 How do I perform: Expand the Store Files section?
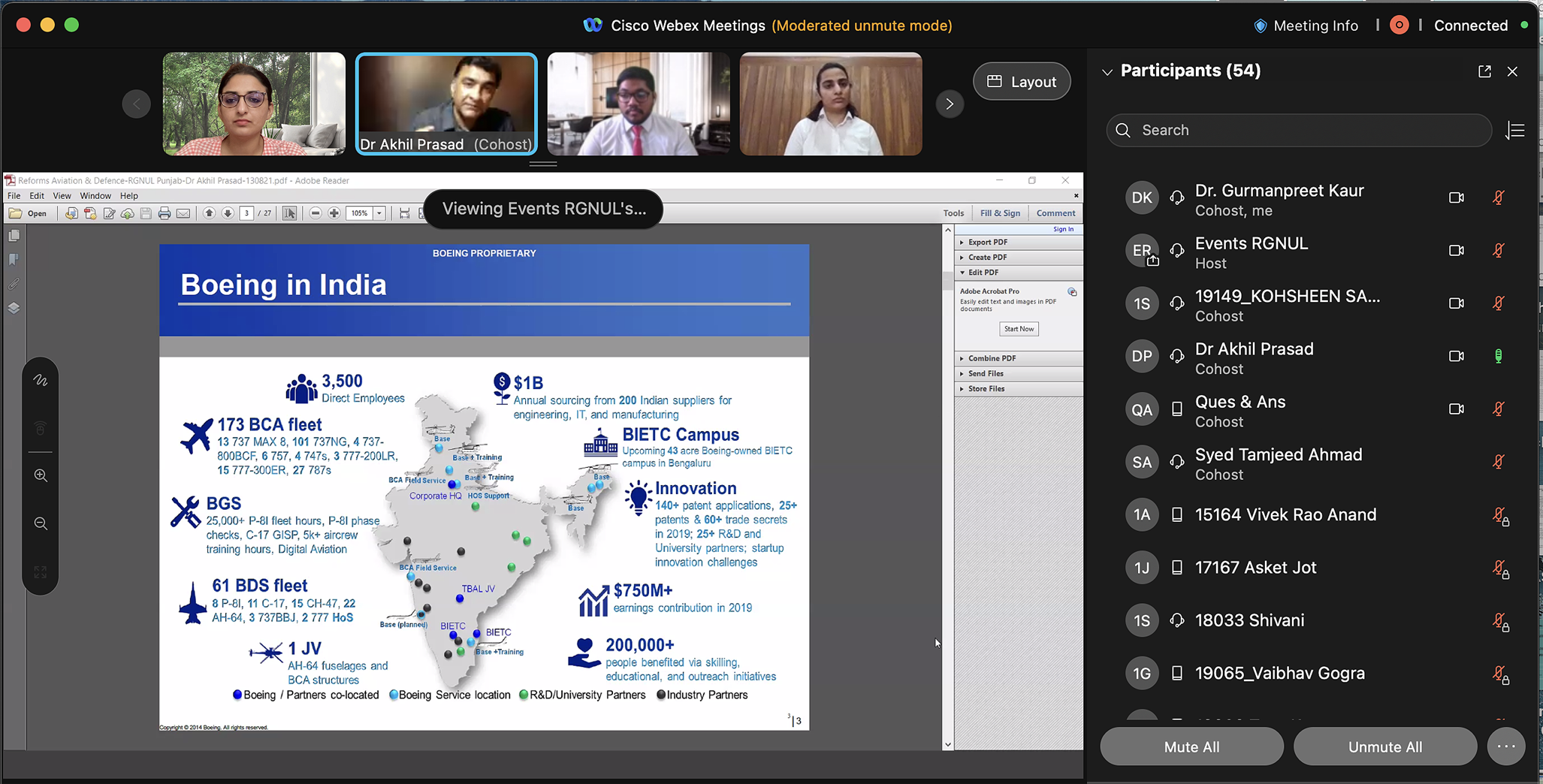[1019, 389]
